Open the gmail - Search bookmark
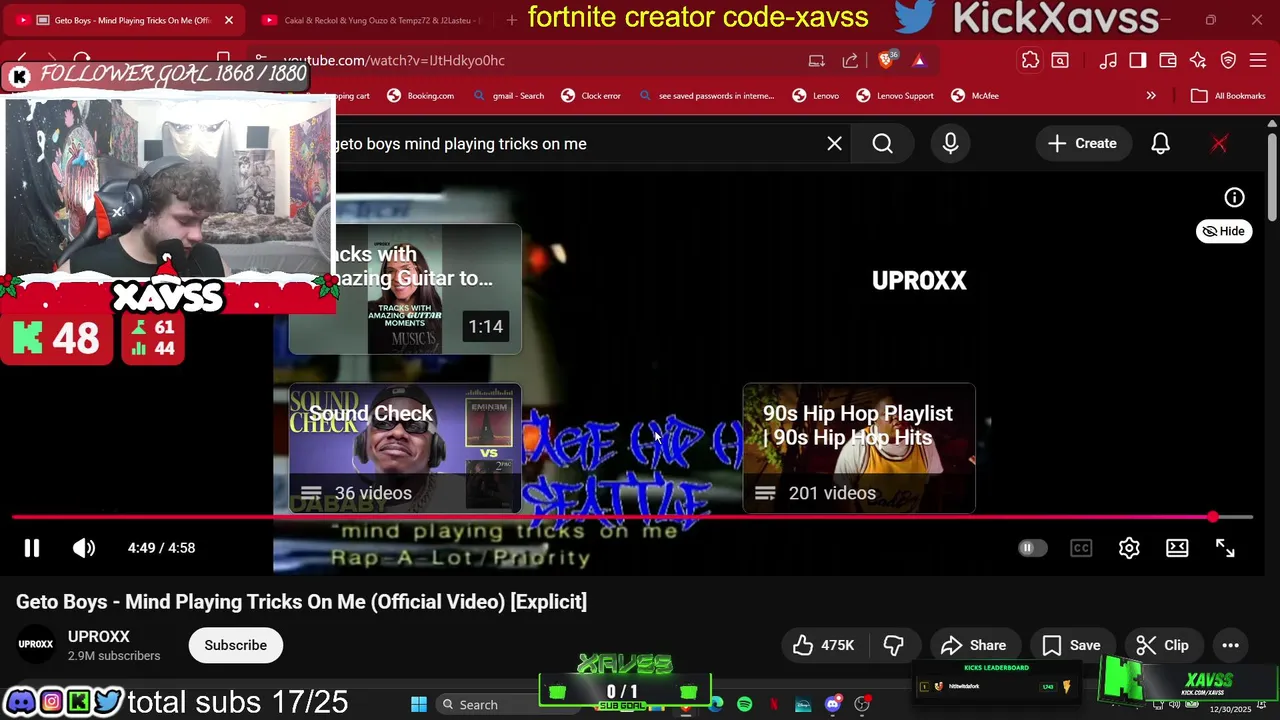1280x720 pixels. pyautogui.click(x=507, y=96)
